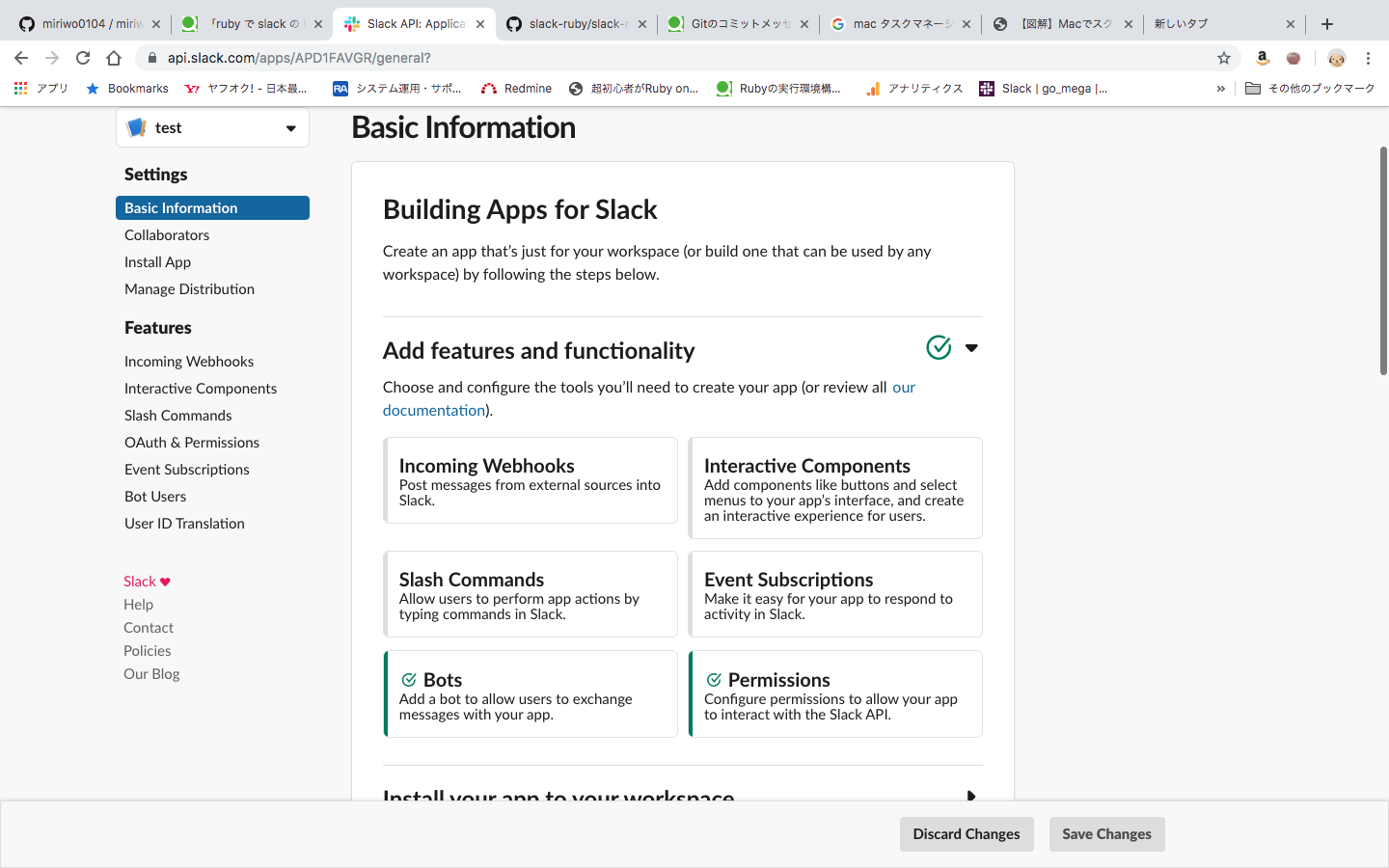The image size is (1389, 868).
Task: Open the Slash Commands feature card
Action: pos(531,594)
